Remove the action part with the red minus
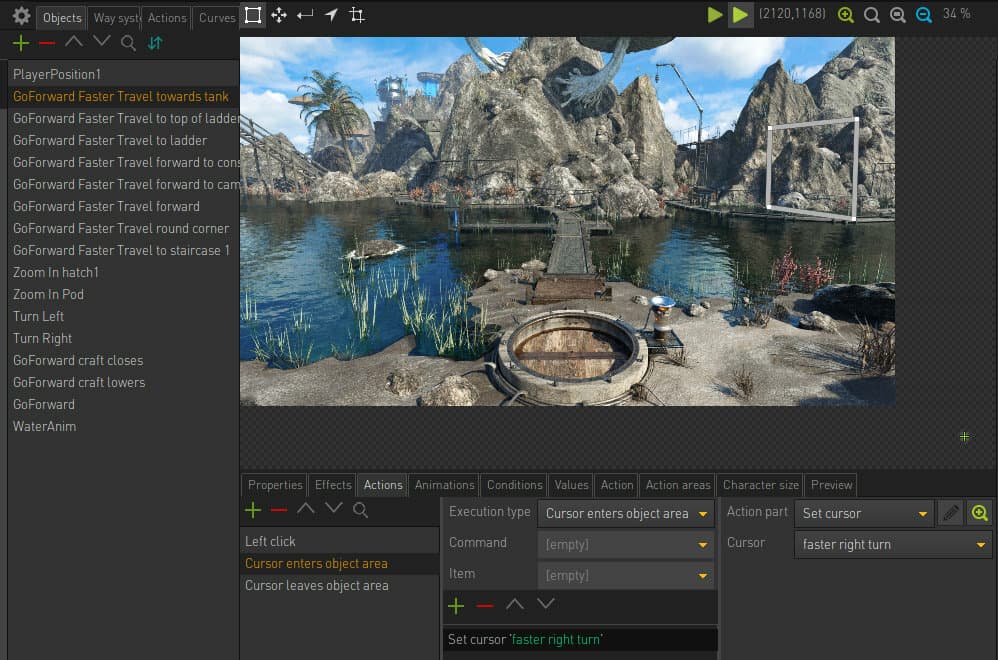 click(484, 606)
